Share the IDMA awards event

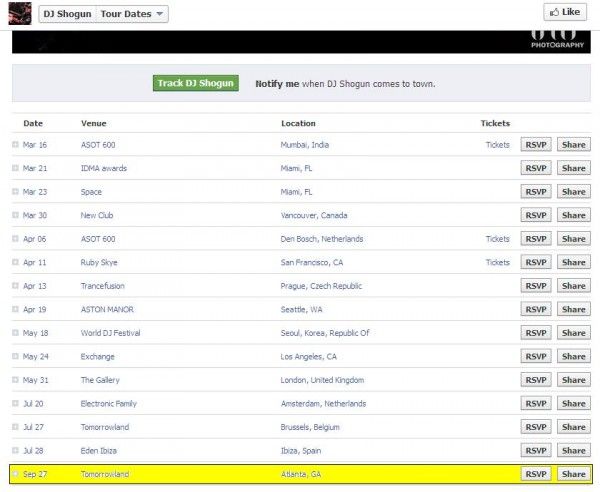click(574, 168)
